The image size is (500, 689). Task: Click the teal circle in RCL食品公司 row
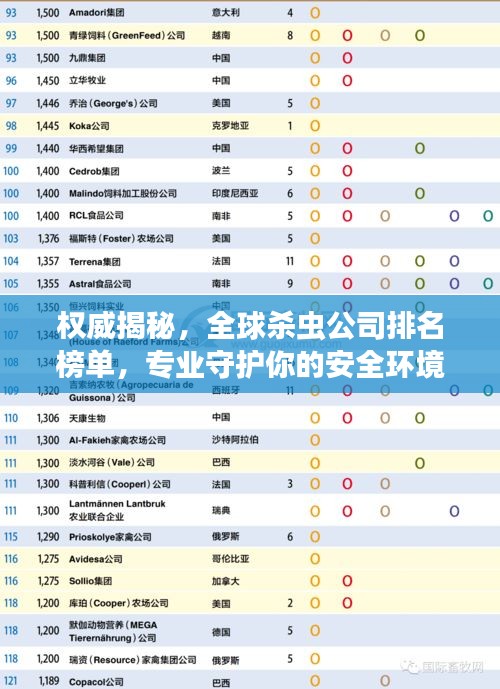(x=488, y=216)
